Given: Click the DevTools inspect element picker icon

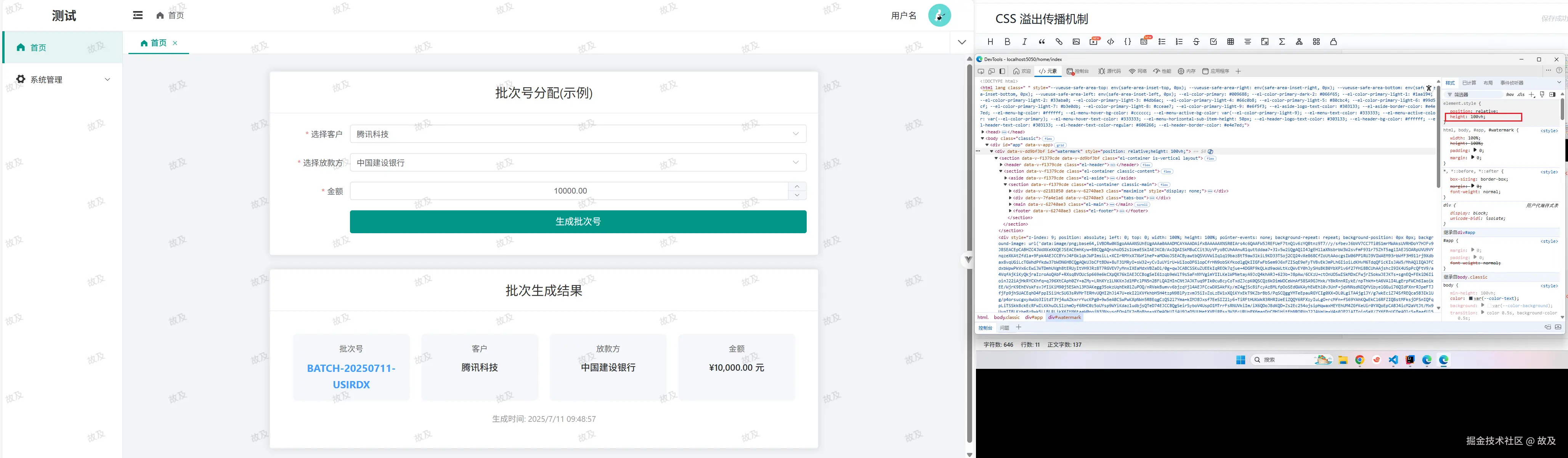Looking at the screenshot, I should [x=981, y=71].
